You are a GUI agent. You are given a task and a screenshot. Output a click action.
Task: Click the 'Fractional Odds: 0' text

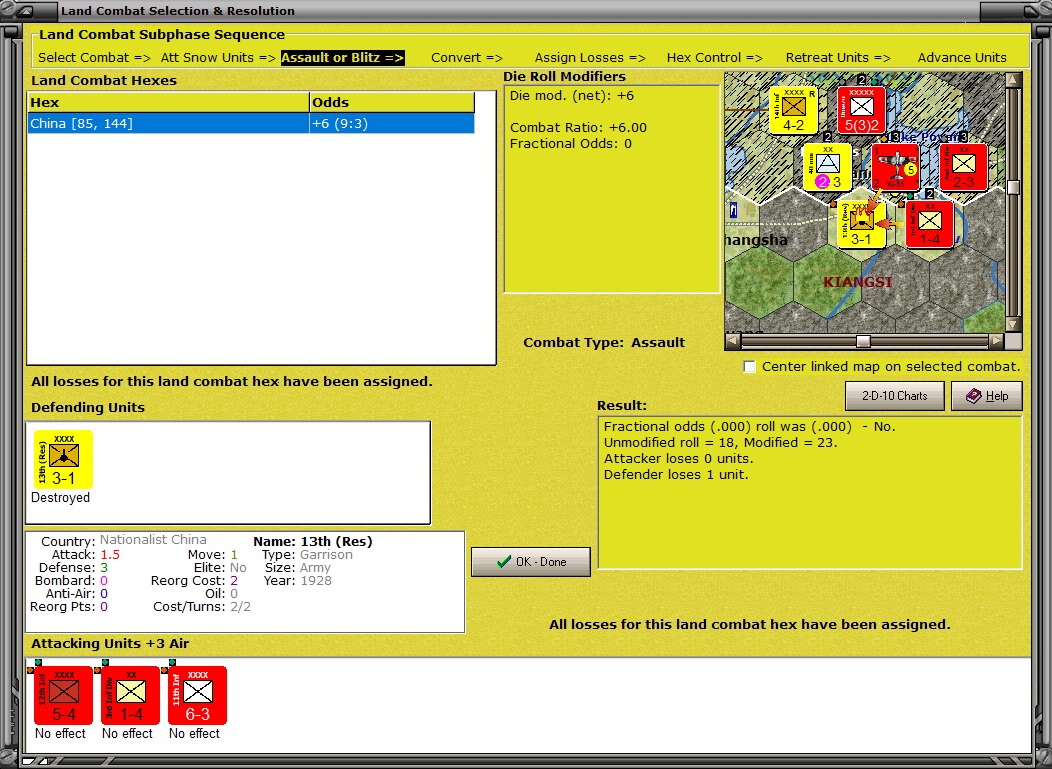570,144
